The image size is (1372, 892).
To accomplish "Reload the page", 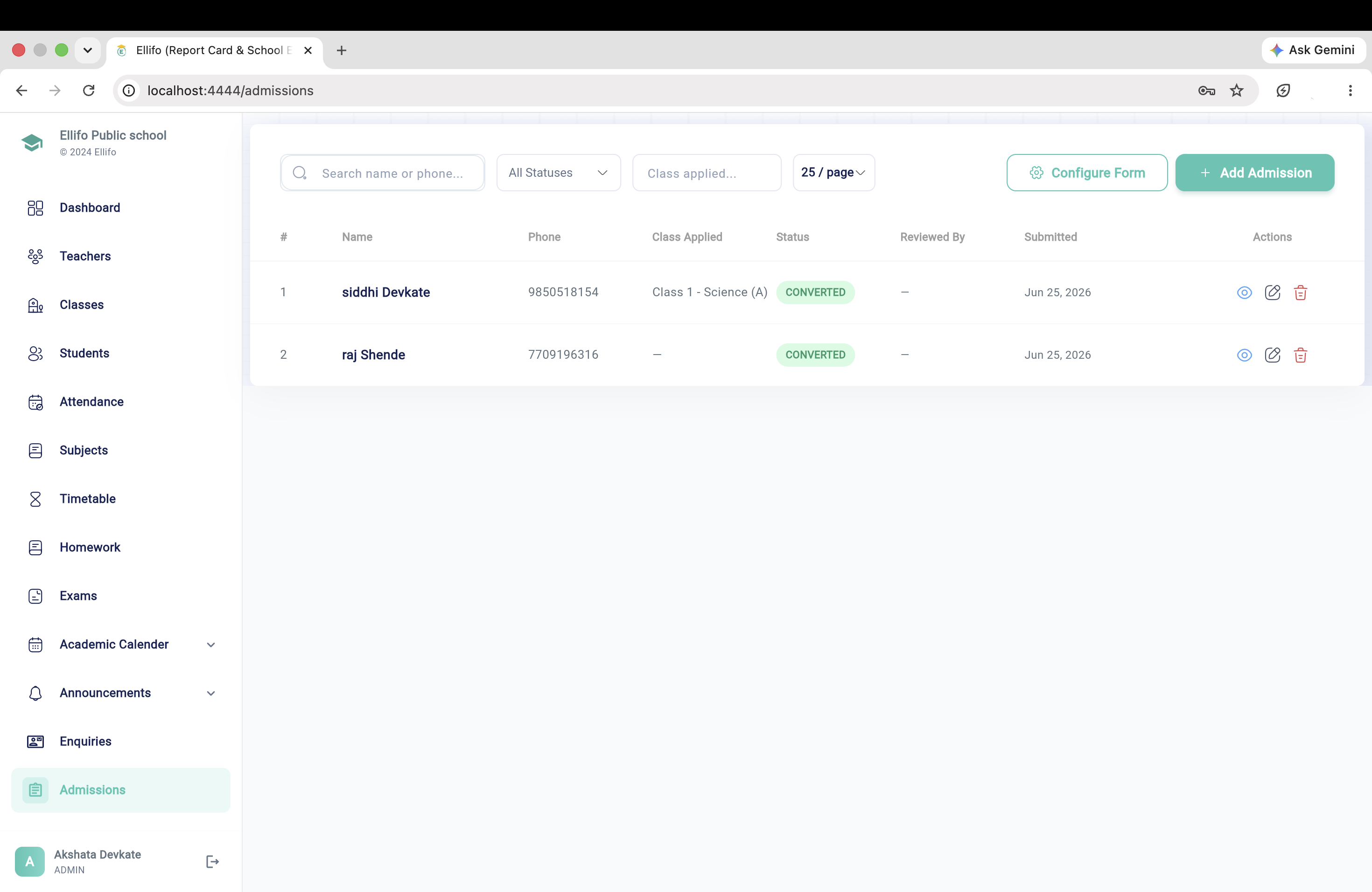I will pyautogui.click(x=89, y=91).
